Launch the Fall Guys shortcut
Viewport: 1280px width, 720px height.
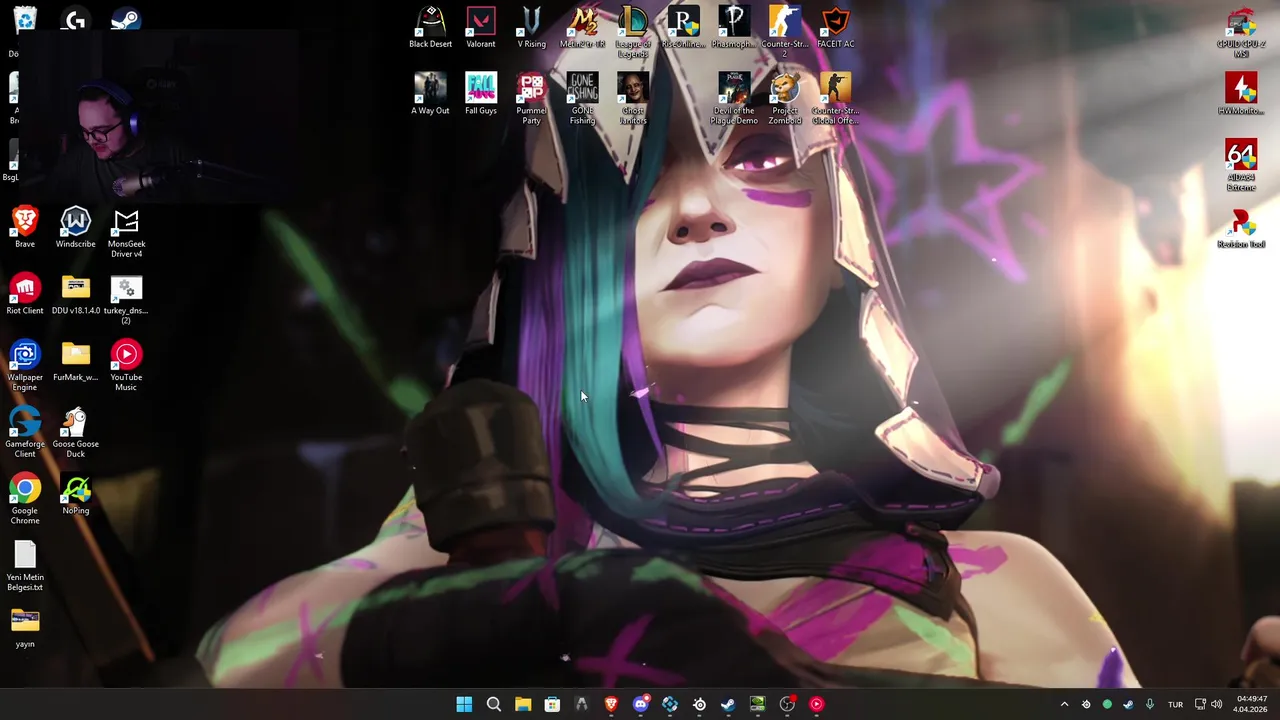481,94
